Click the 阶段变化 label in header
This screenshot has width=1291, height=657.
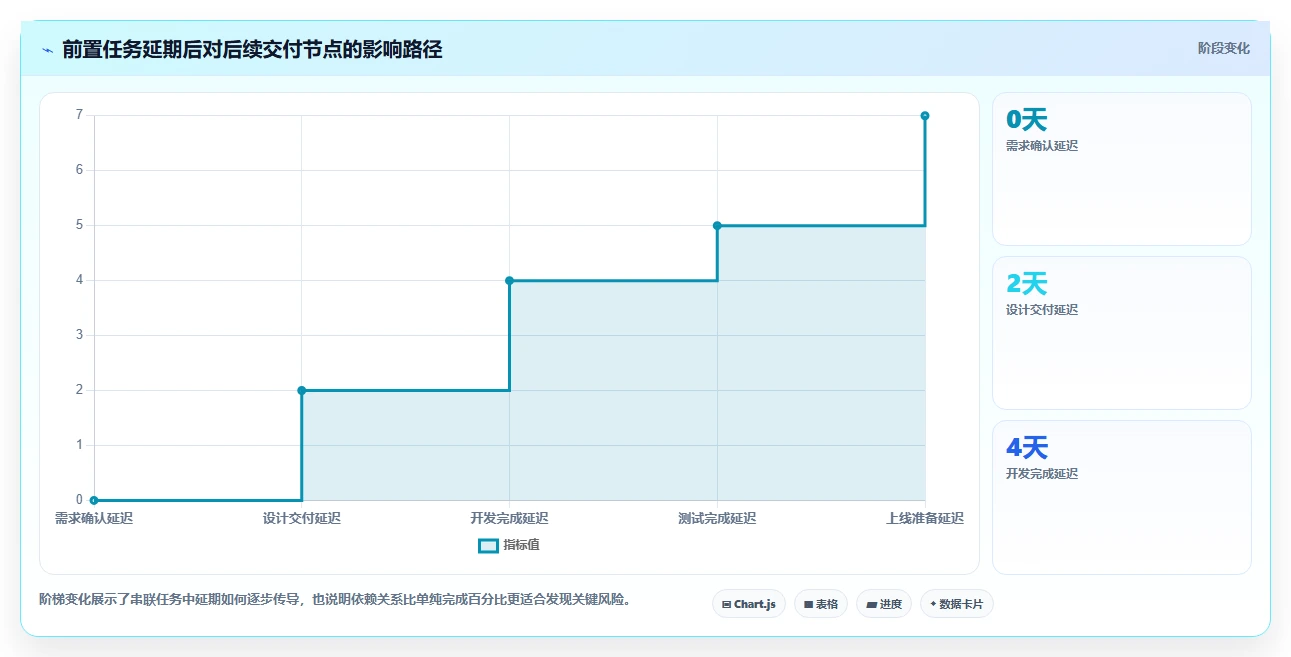1224,48
